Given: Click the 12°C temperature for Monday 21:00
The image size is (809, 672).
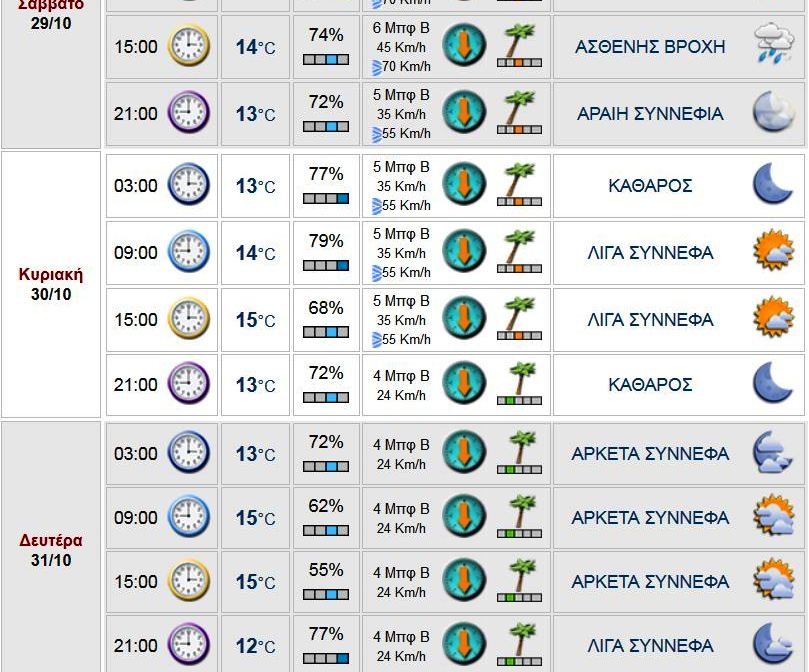Looking at the screenshot, I should [x=255, y=646].
